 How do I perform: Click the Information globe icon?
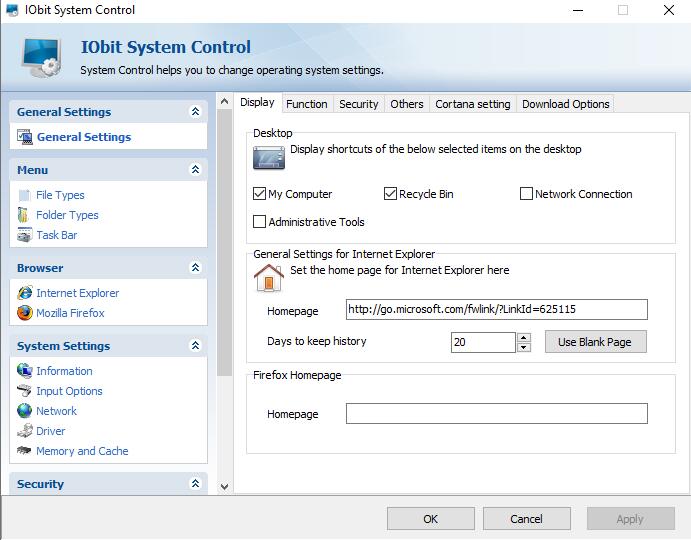(x=25, y=370)
